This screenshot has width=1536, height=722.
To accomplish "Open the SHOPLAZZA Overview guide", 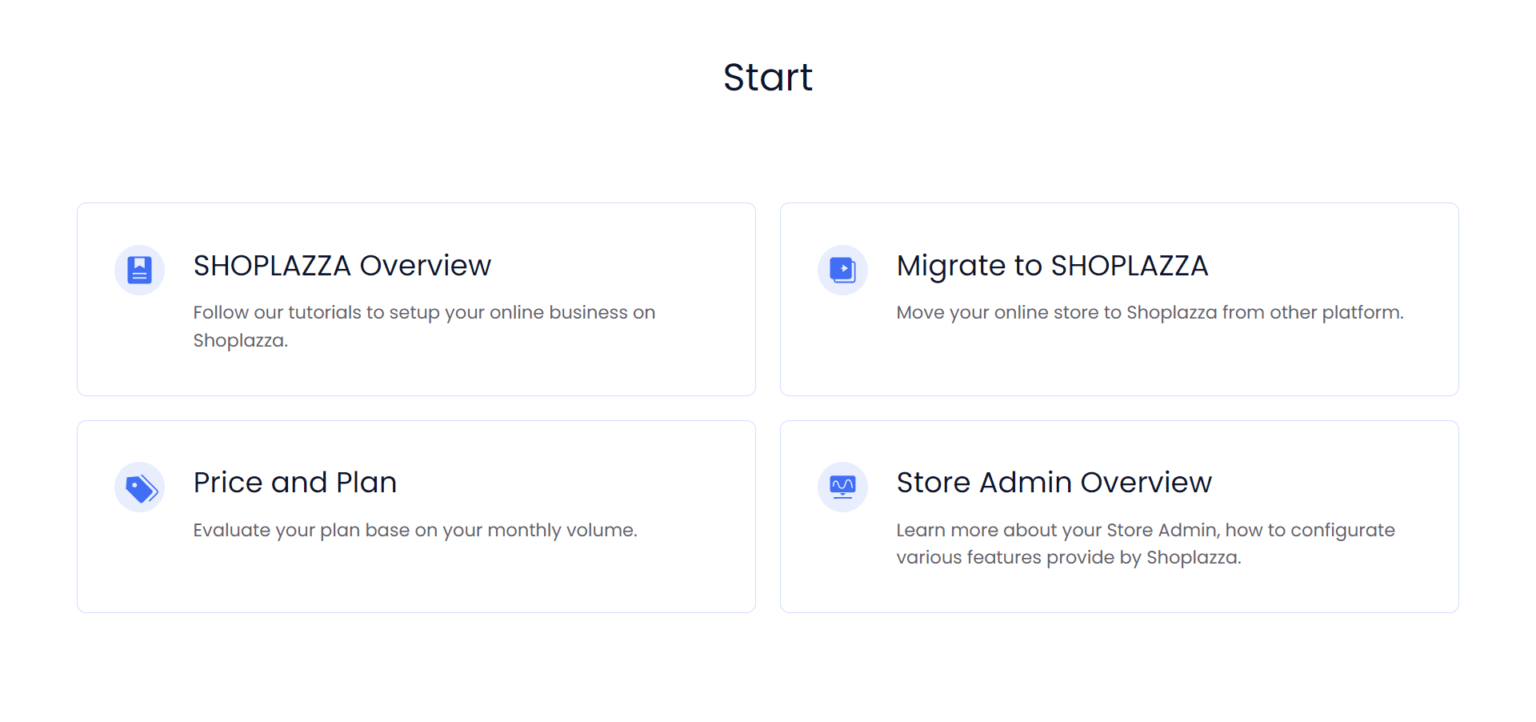I will (x=342, y=265).
